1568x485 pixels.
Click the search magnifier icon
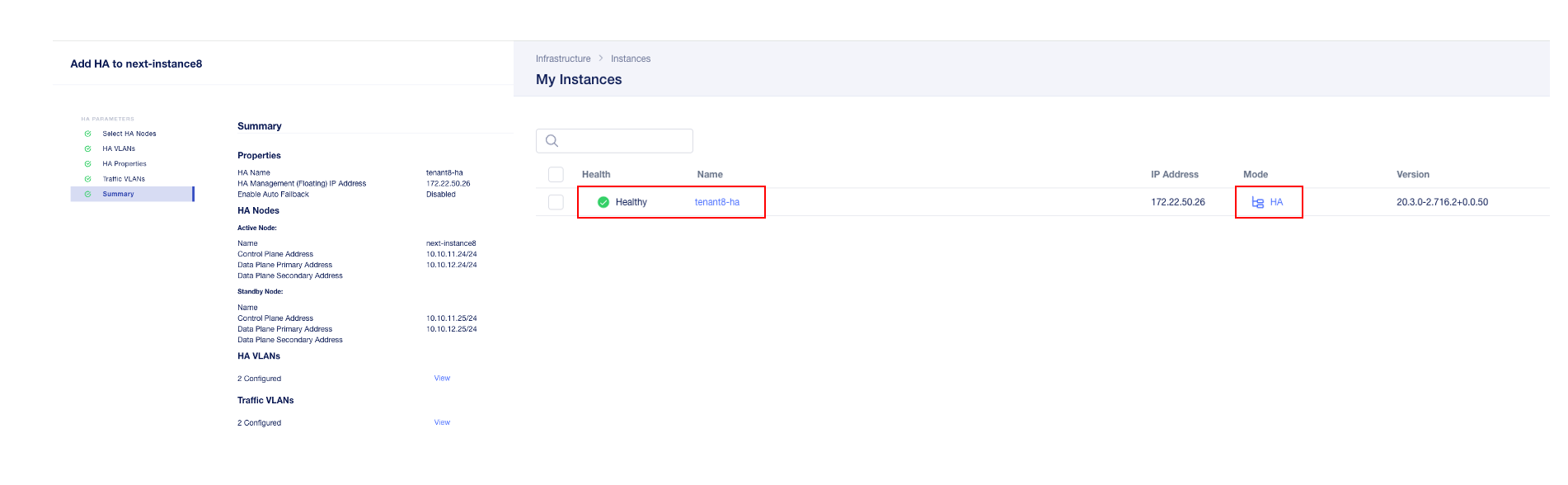552,141
